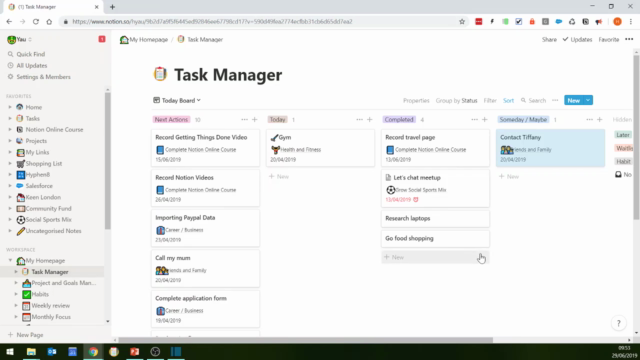Open All Updates in sidebar
This screenshot has height=360, width=640.
point(27,65)
